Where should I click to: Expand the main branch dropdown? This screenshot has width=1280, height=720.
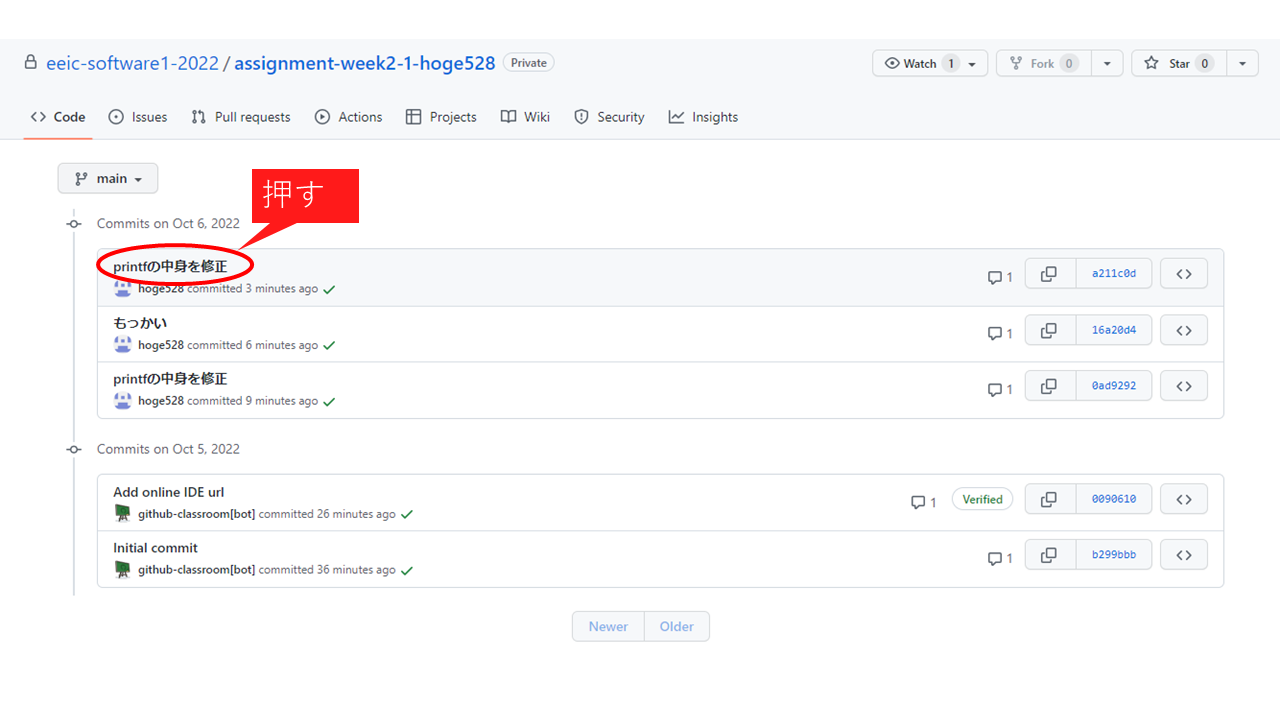coord(108,179)
